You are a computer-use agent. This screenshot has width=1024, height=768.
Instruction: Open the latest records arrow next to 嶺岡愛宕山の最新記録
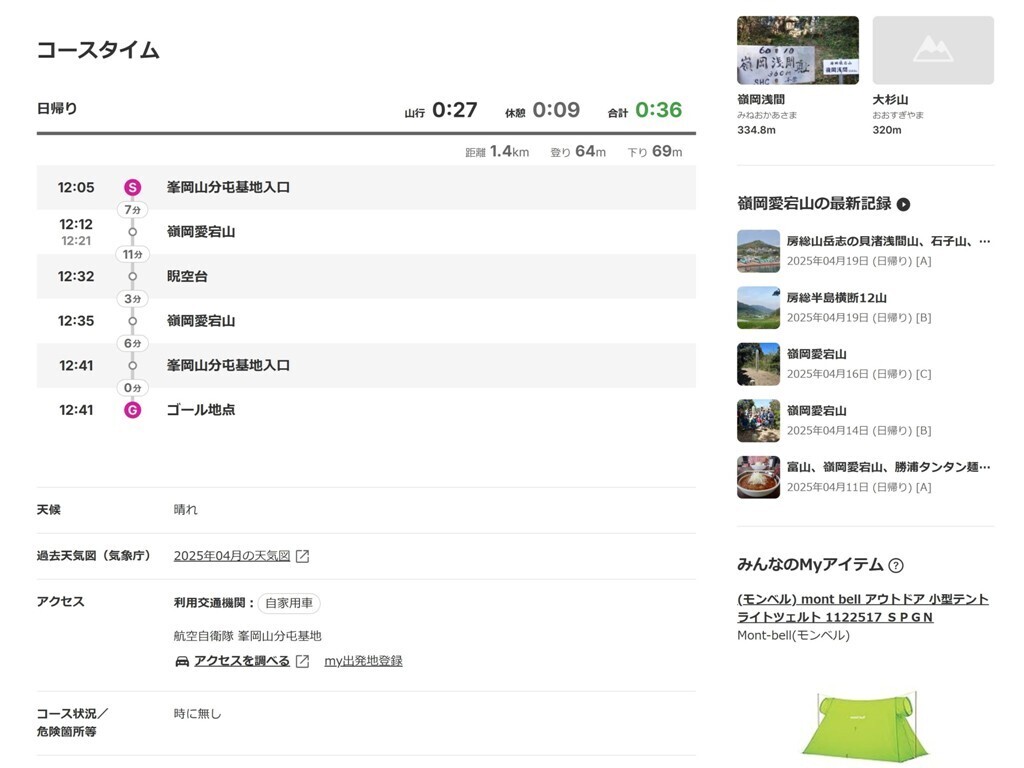pos(903,204)
